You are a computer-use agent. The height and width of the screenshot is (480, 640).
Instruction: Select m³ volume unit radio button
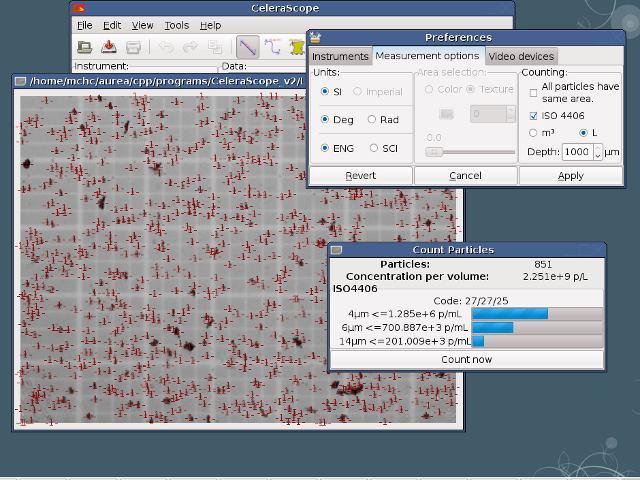[533, 133]
